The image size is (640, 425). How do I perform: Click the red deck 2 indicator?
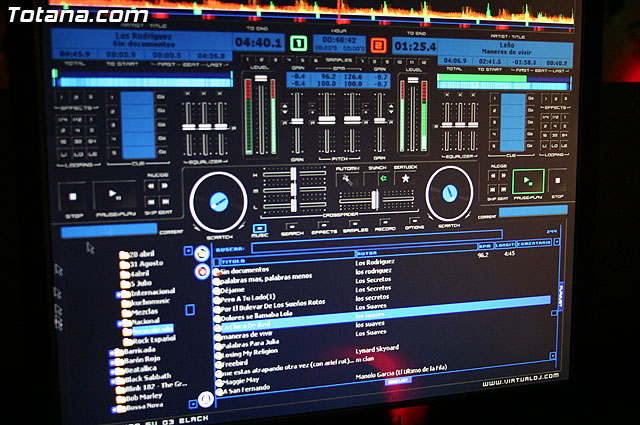click(x=378, y=44)
